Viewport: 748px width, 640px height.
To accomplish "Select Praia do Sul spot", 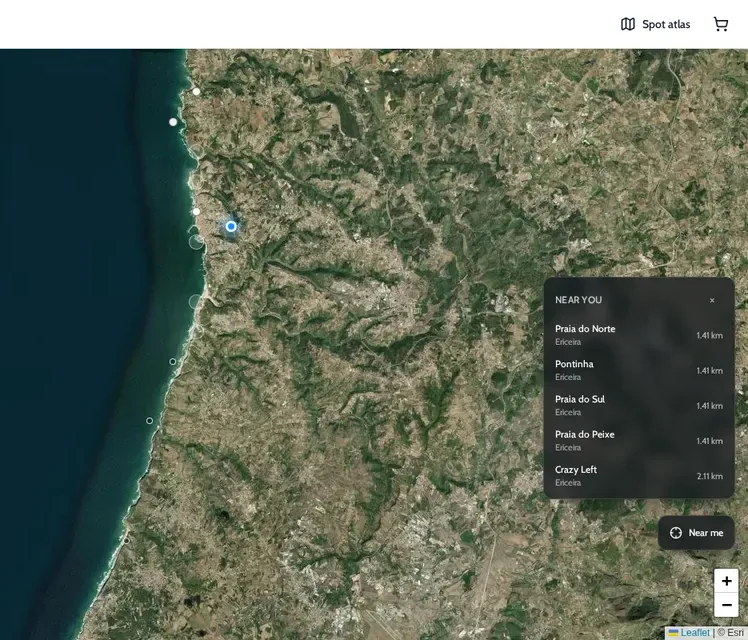I will (639, 405).
